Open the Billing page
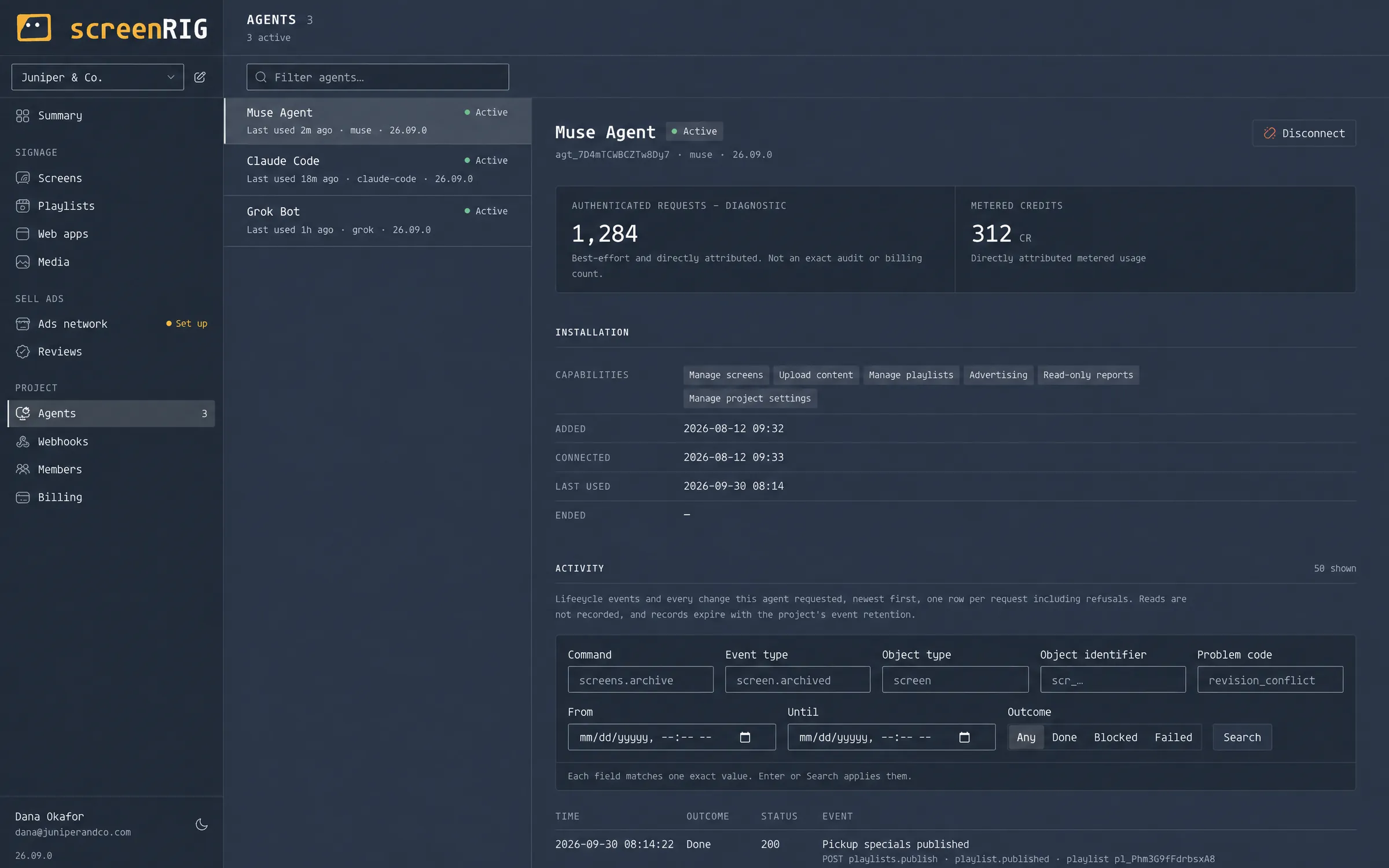The height and width of the screenshot is (868, 1389). click(111, 497)
